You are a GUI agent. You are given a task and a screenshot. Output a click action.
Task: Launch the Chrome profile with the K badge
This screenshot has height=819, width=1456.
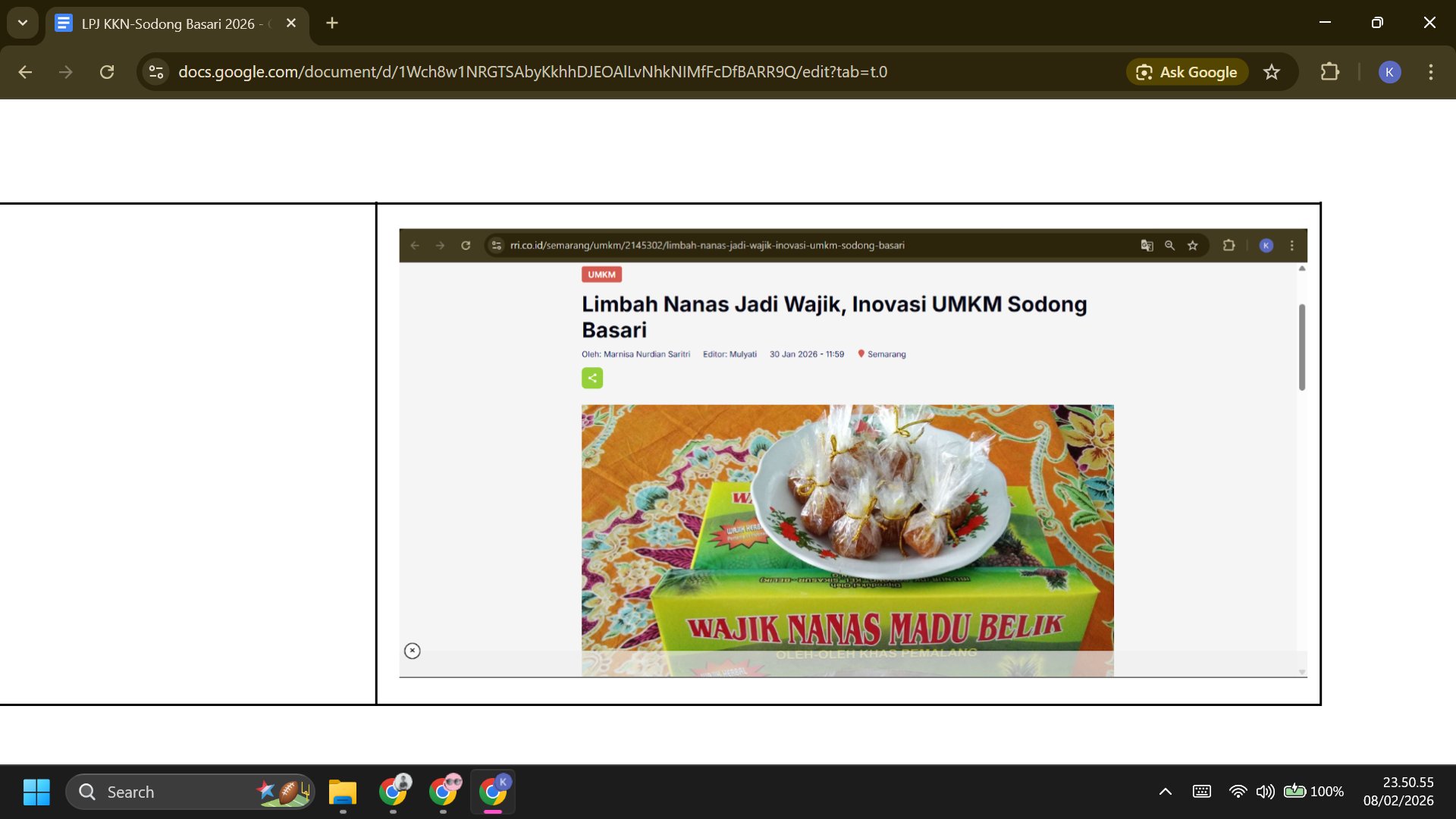(x=493, y=791)
